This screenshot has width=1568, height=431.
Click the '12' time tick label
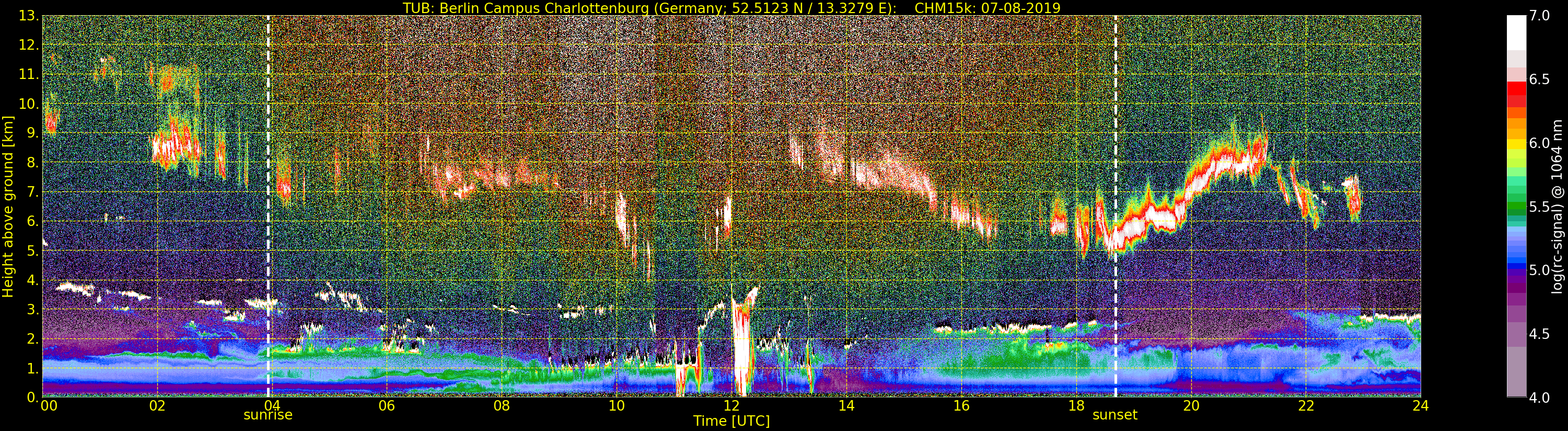pyautogui.click(x=731, y=405)
